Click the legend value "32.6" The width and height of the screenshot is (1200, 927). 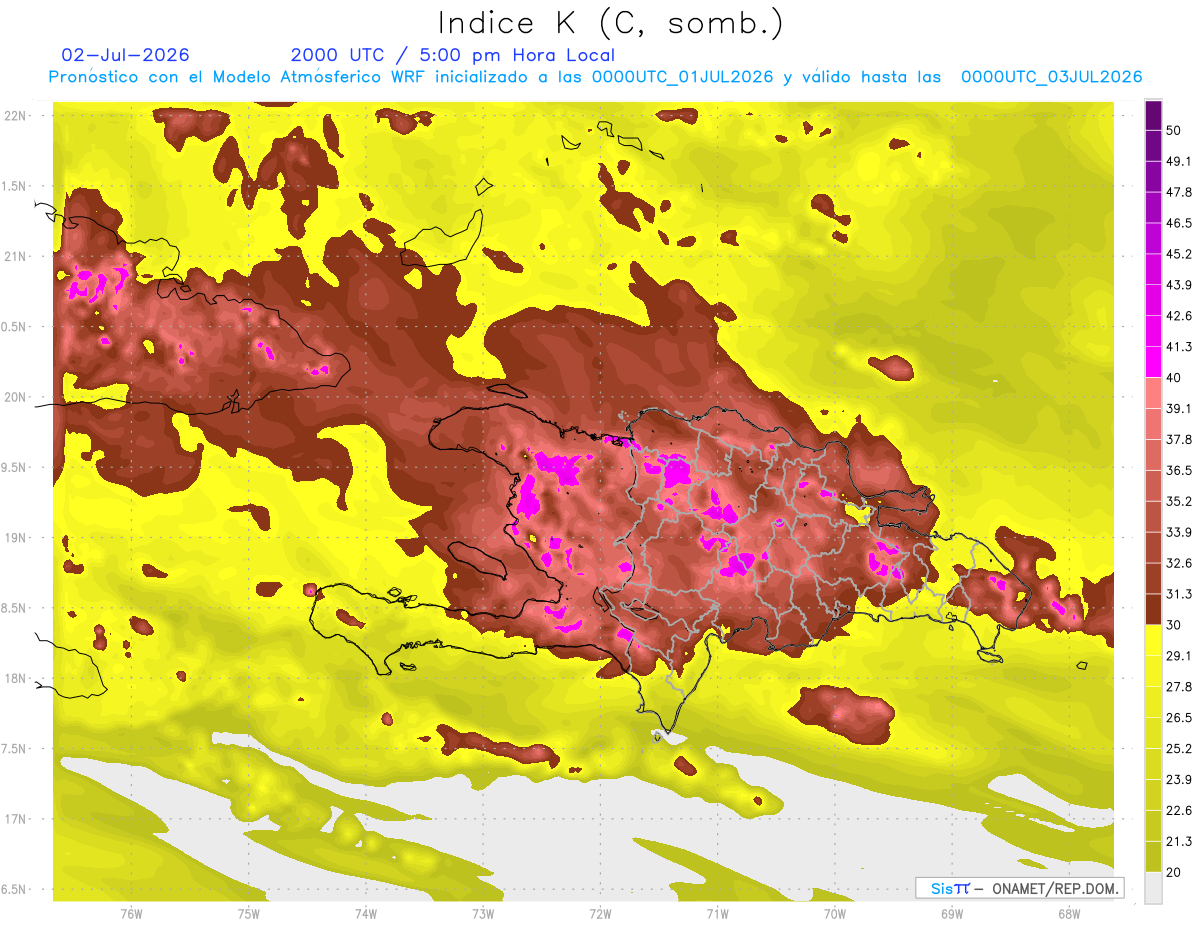click(1179, 563)
